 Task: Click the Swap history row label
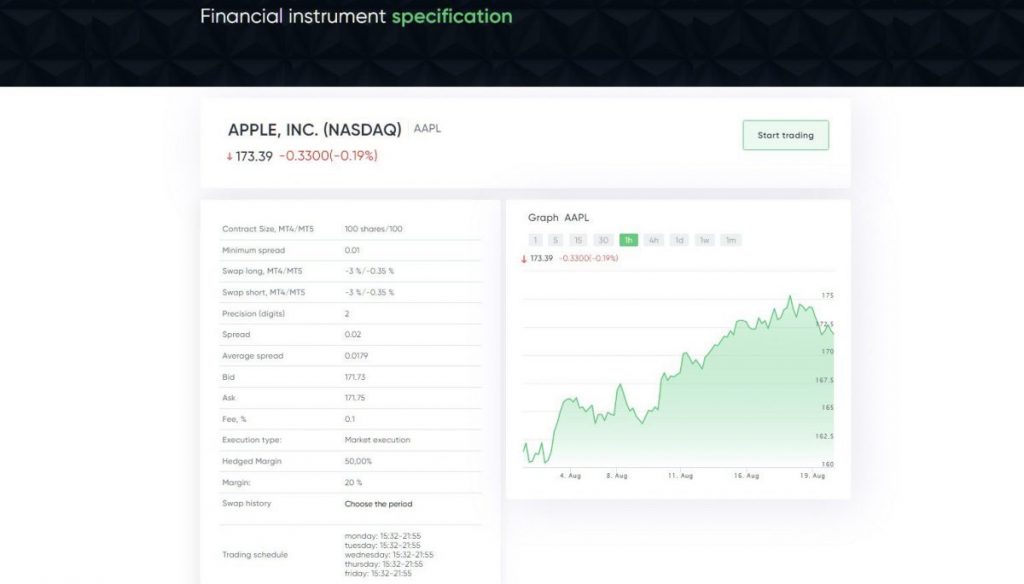pos(246,503)
